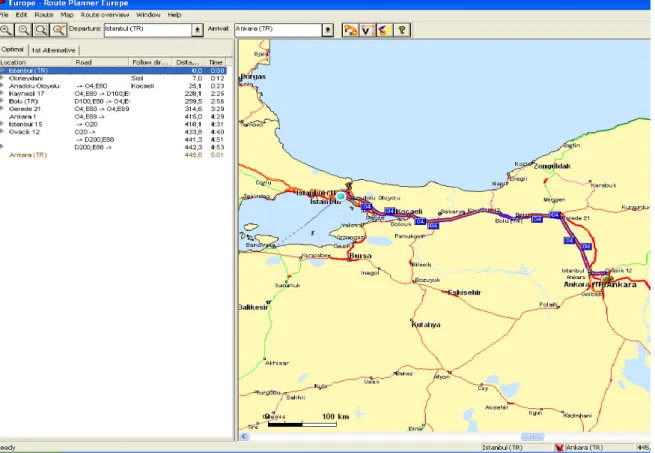
Task: Switch to the Optimal tab
Action: (x=13, y=49)
